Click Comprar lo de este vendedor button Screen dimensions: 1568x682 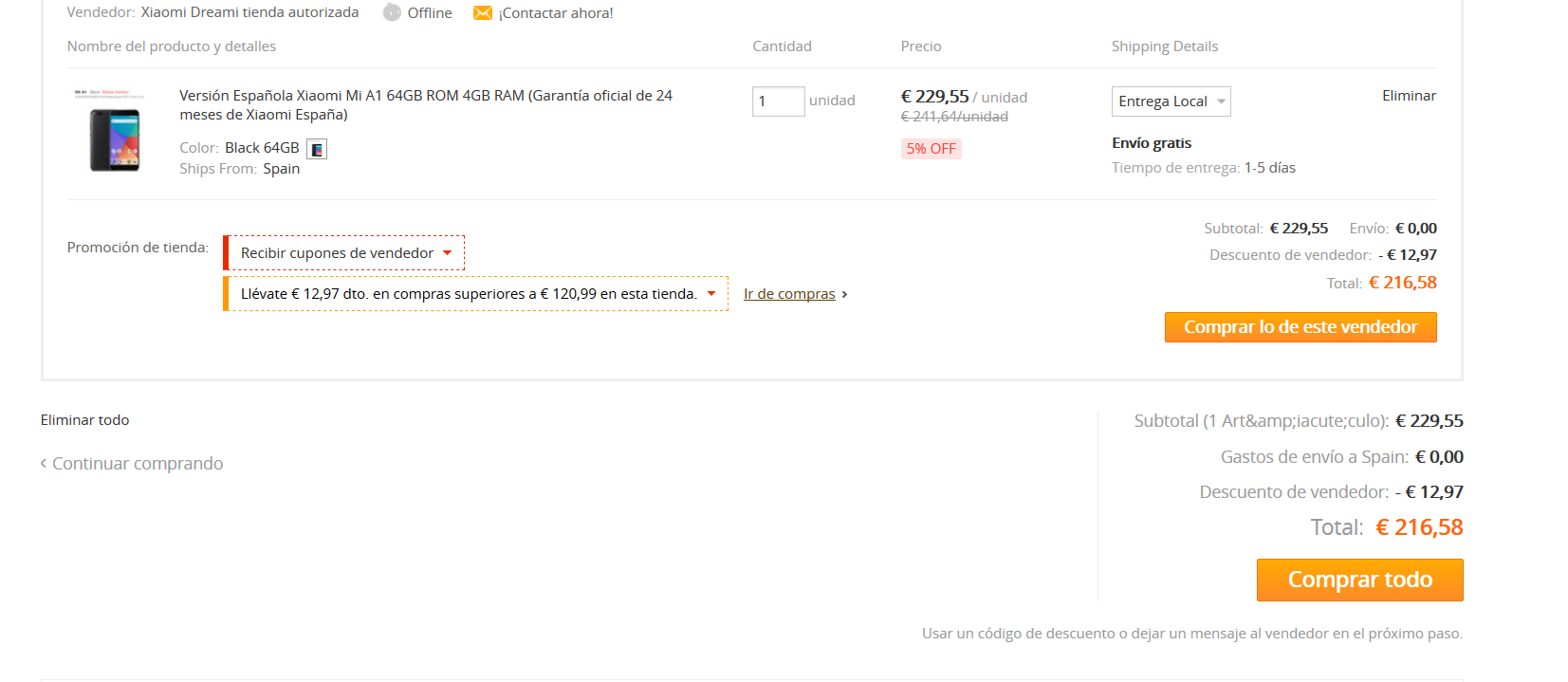(x=1301, y=327)
